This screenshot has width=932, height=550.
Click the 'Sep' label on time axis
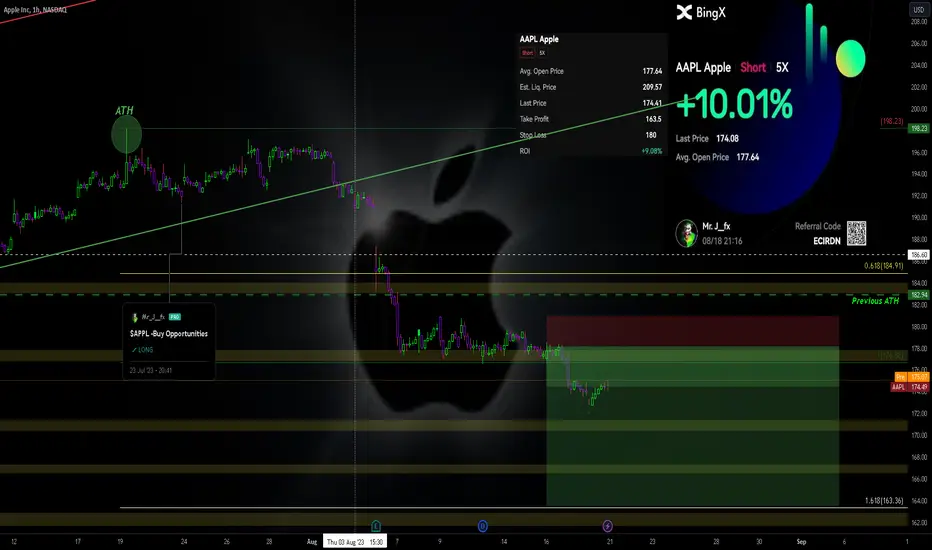tap(801, 542)
